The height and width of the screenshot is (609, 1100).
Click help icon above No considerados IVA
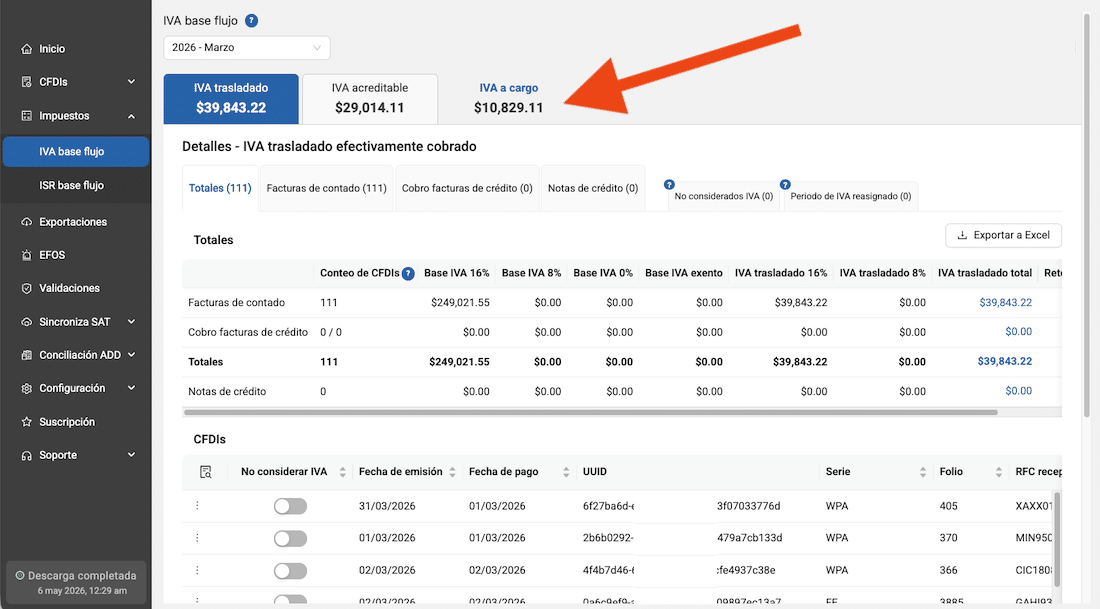(669, 185)
